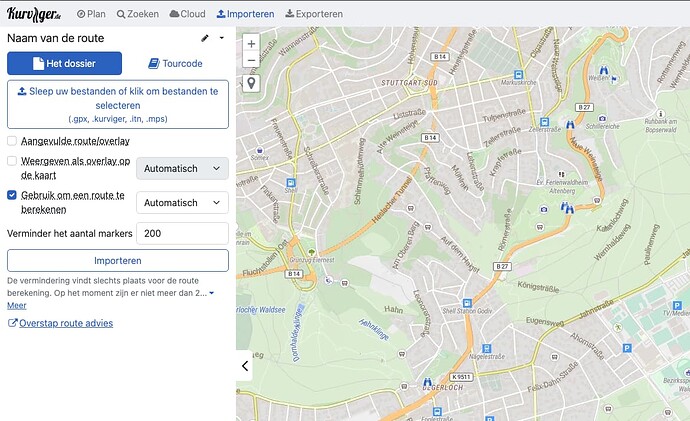
Task: Open Overstap route advies link
Action: tap(66, 323)
